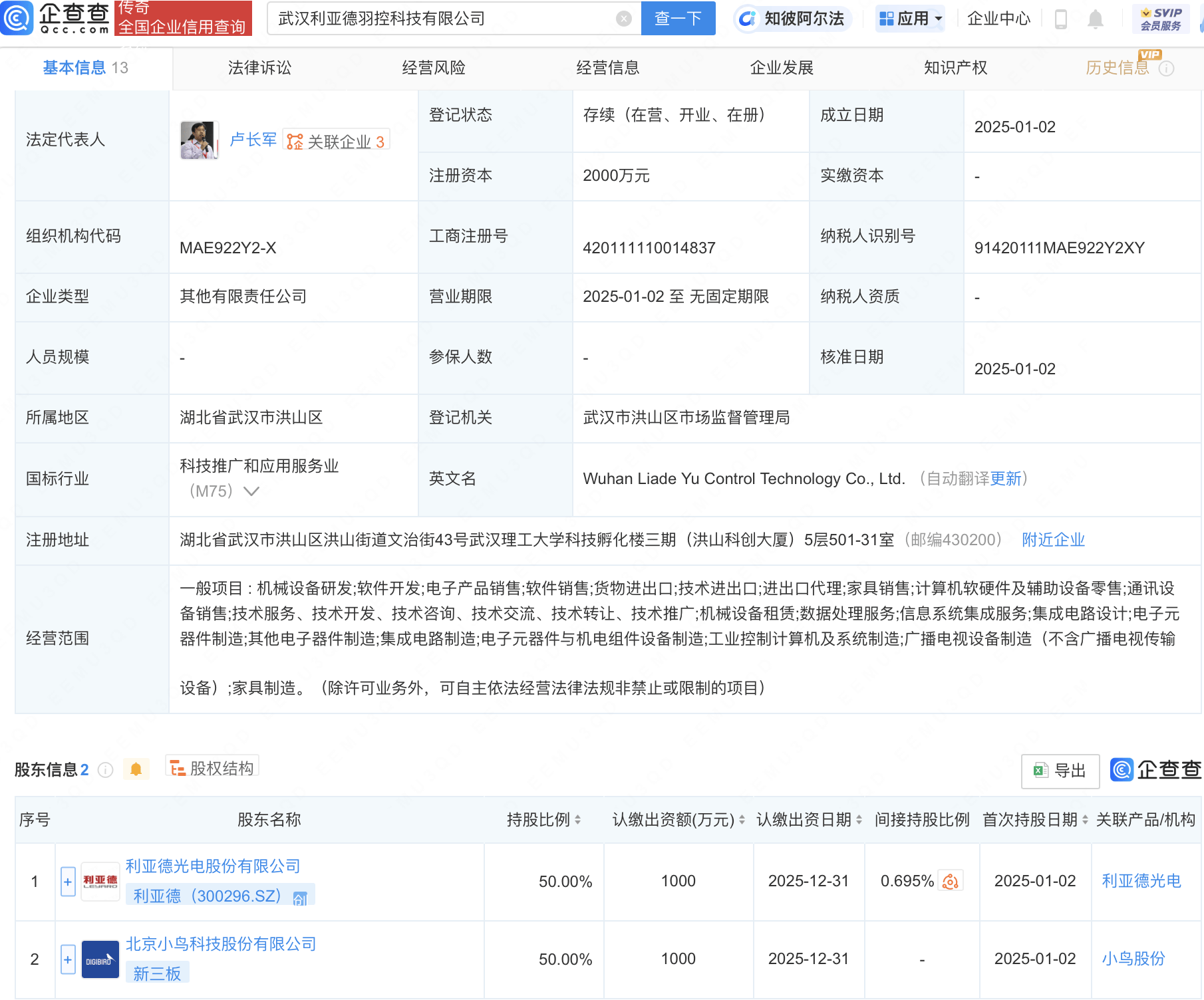Screen dimensions: 1204x1000
Task: Open the 知识产权 tab
Action: click(x=956, y=68)
